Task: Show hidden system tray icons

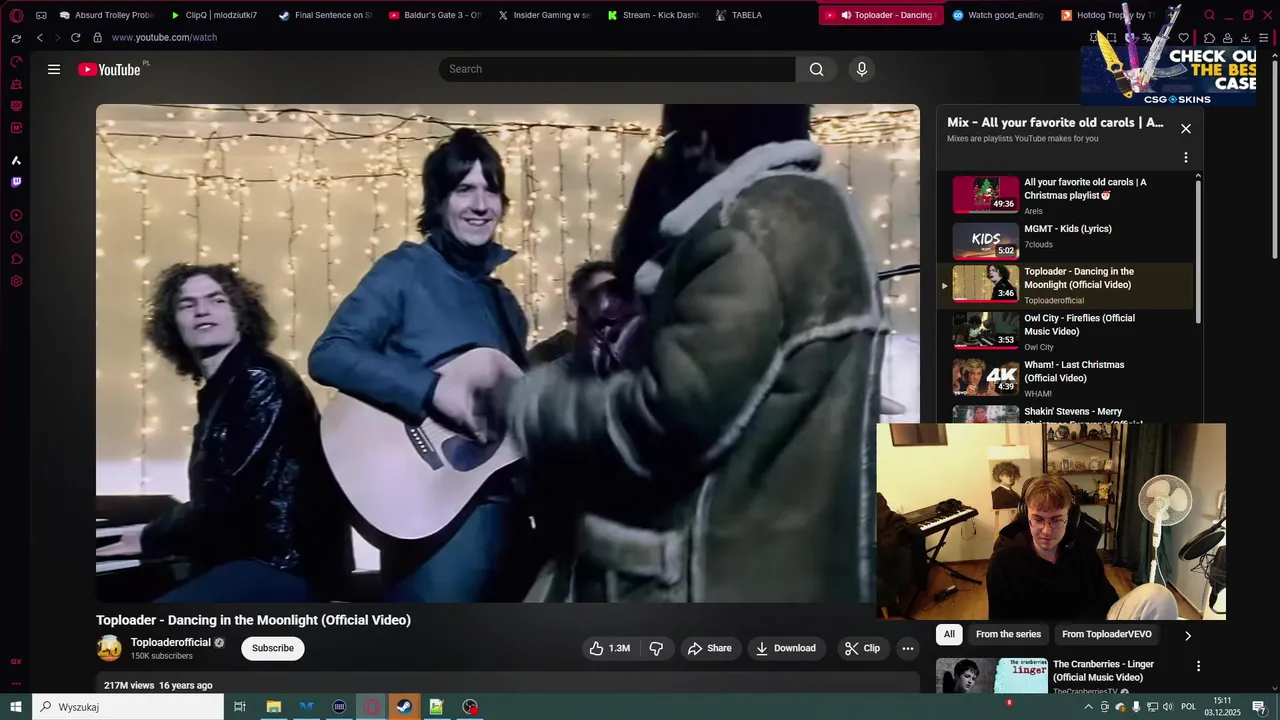Action: point(1089,707)
